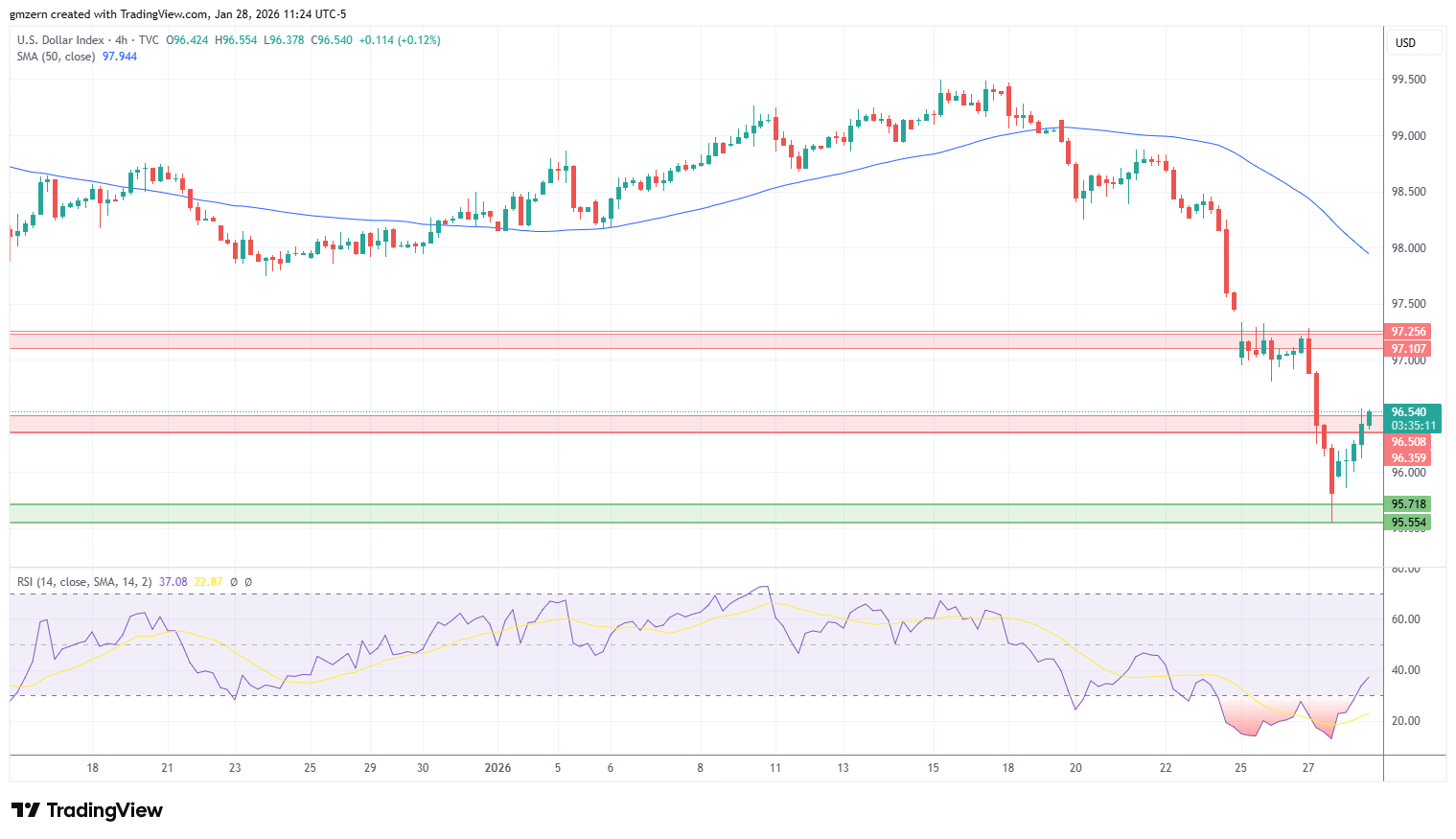Click the bar countdown timer 03:35:11
This screenshot has height=839, width=1456.
tap(1412, 426)
